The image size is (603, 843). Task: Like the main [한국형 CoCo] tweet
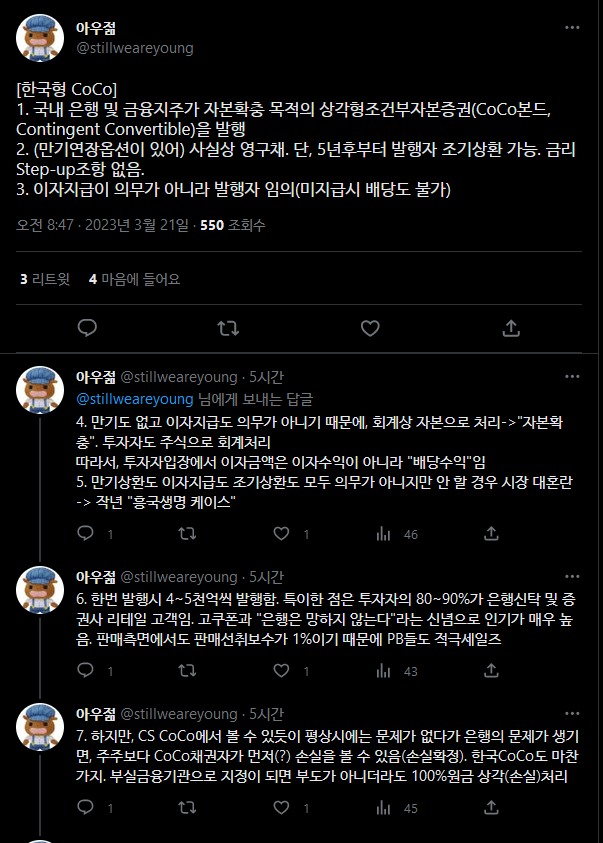tap(370, 327)
